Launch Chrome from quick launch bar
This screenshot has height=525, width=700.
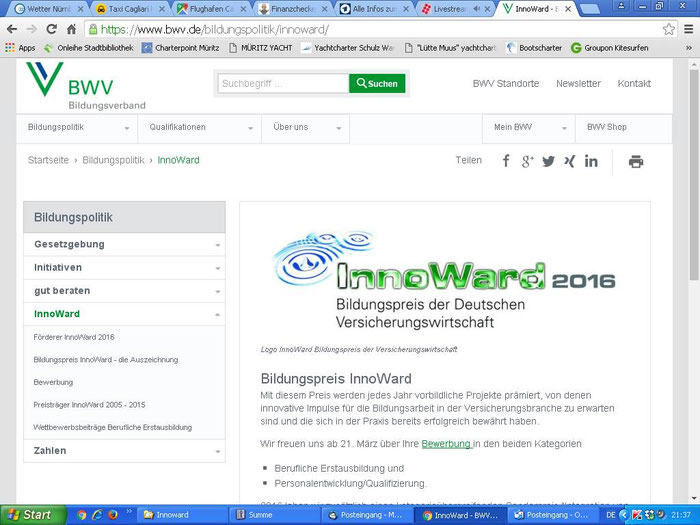tap(81, 515)
